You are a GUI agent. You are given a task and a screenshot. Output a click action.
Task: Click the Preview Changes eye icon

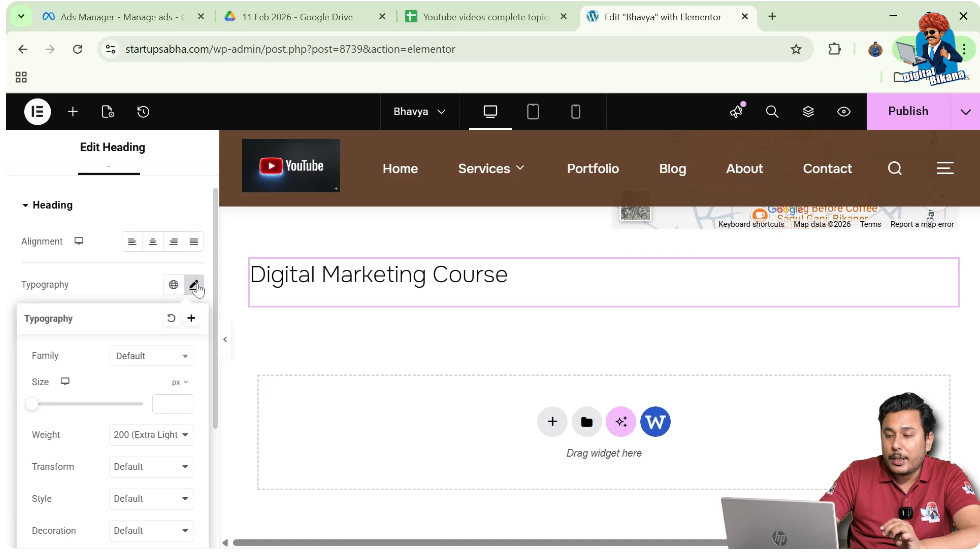pos(844,112)
